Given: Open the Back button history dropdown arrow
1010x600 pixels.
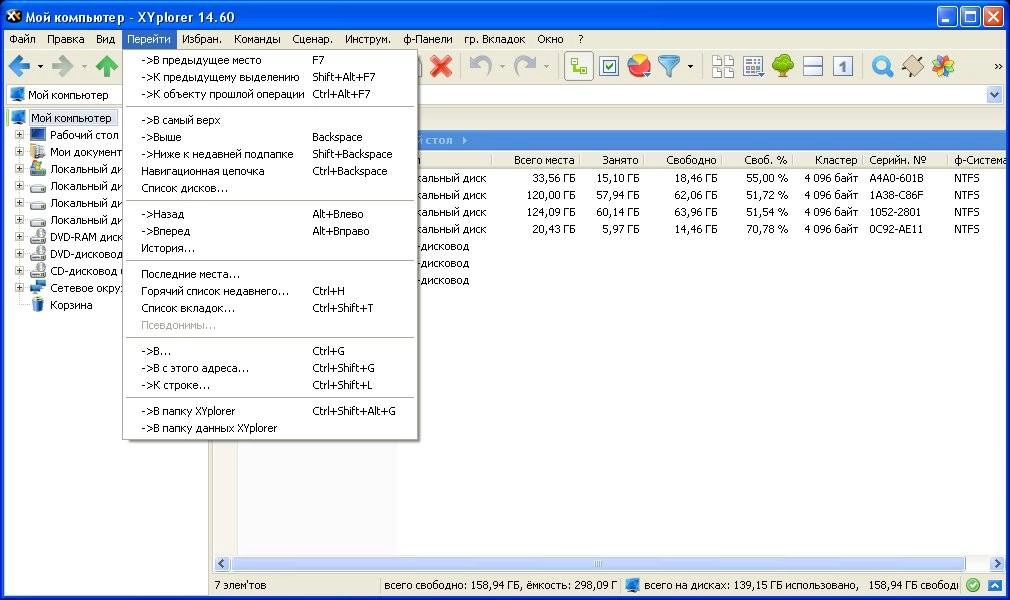Looking at the screenshot, I should click(x=40, y=66).
